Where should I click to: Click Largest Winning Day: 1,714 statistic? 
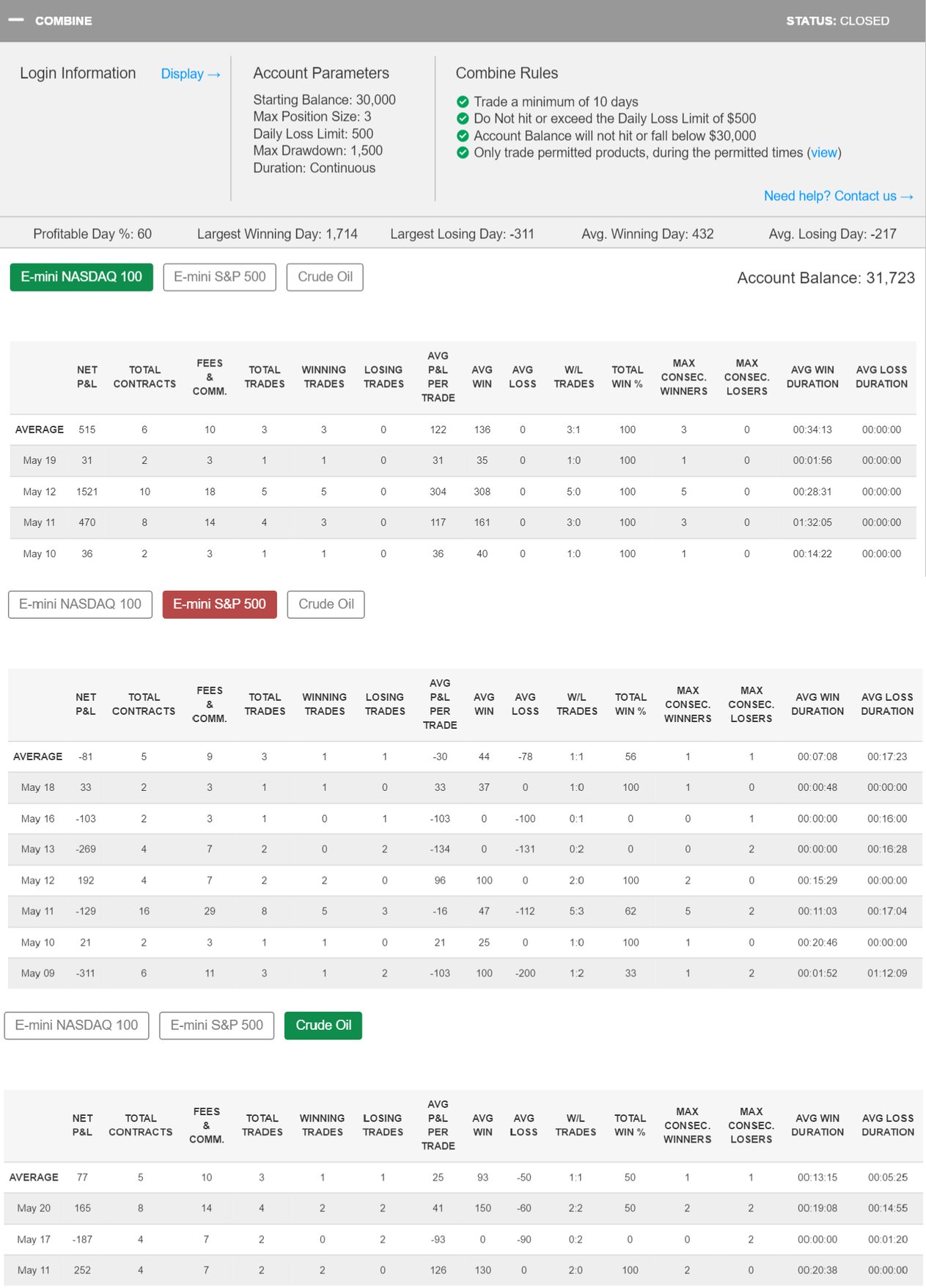pos(277,234)
